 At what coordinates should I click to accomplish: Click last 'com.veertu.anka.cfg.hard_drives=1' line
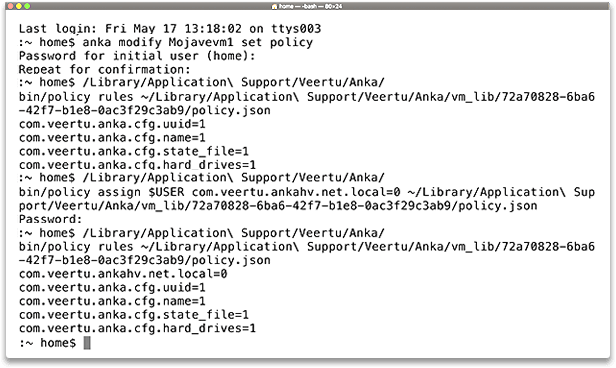137,328
